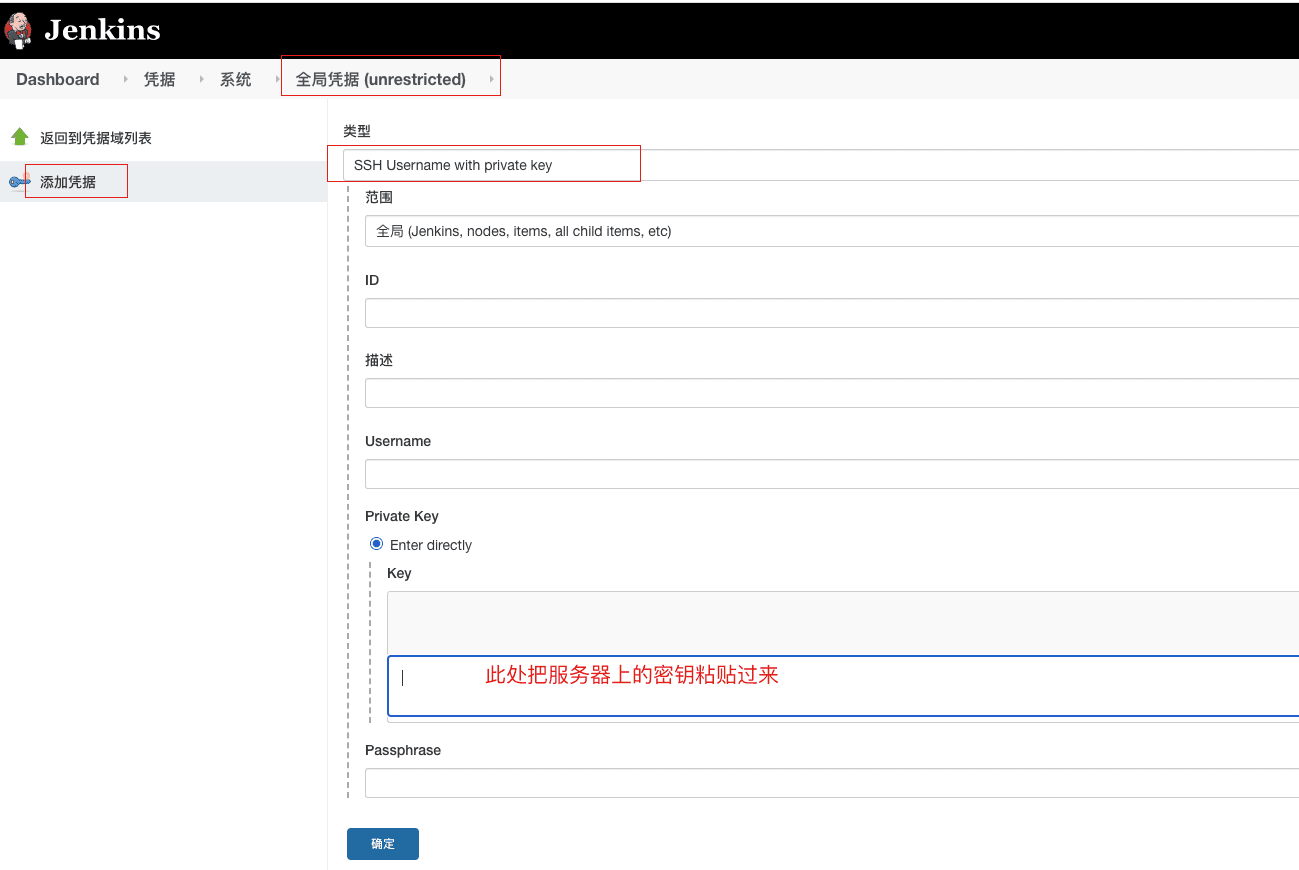Go to Dashboard breadcrumb
1299x870 pixels.
click(x=58, y=79)
